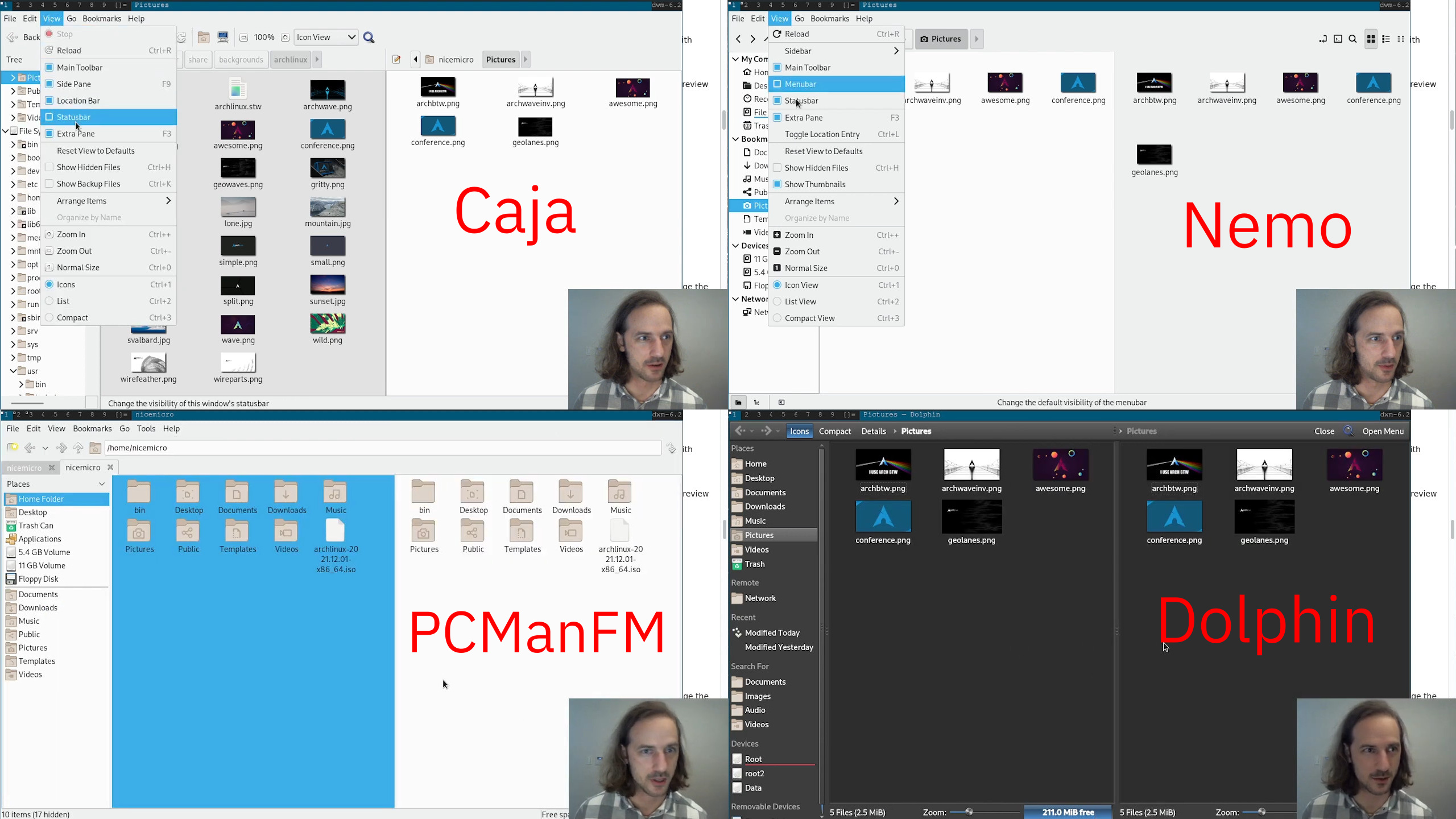Click archlinux path button in Caja

click(291, 59)
